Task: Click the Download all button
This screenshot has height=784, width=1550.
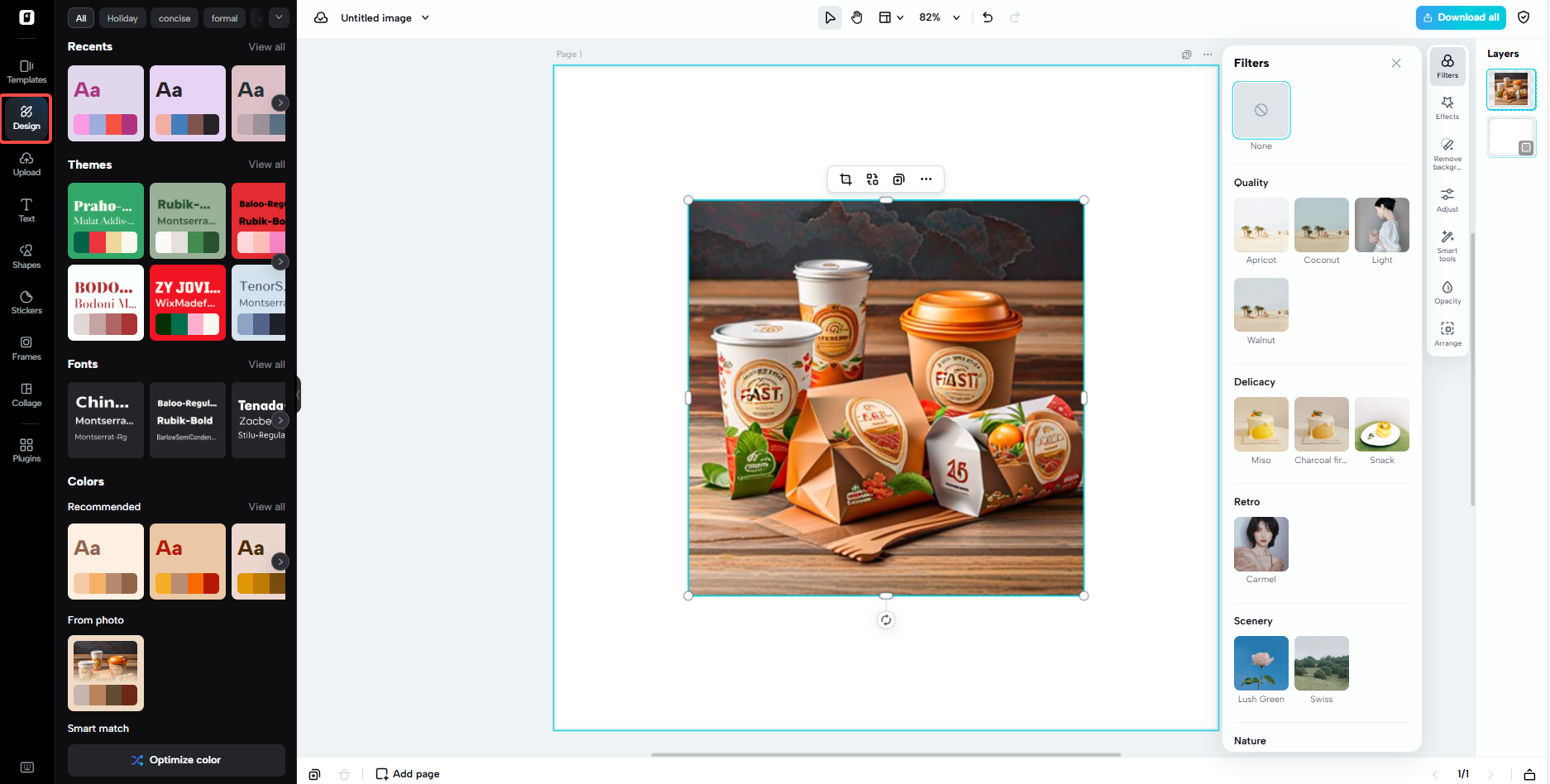Action: pyautogui.click(x=1461, y=17)
